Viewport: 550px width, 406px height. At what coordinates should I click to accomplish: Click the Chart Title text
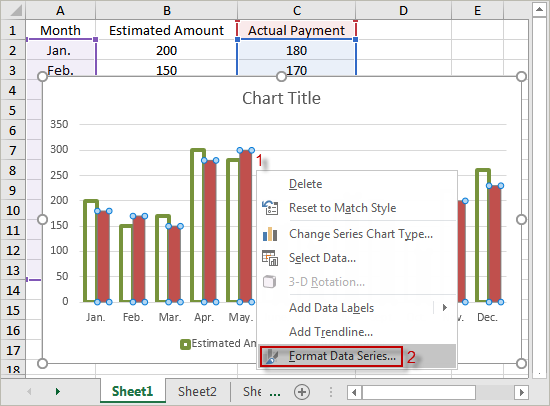[281, 98]
